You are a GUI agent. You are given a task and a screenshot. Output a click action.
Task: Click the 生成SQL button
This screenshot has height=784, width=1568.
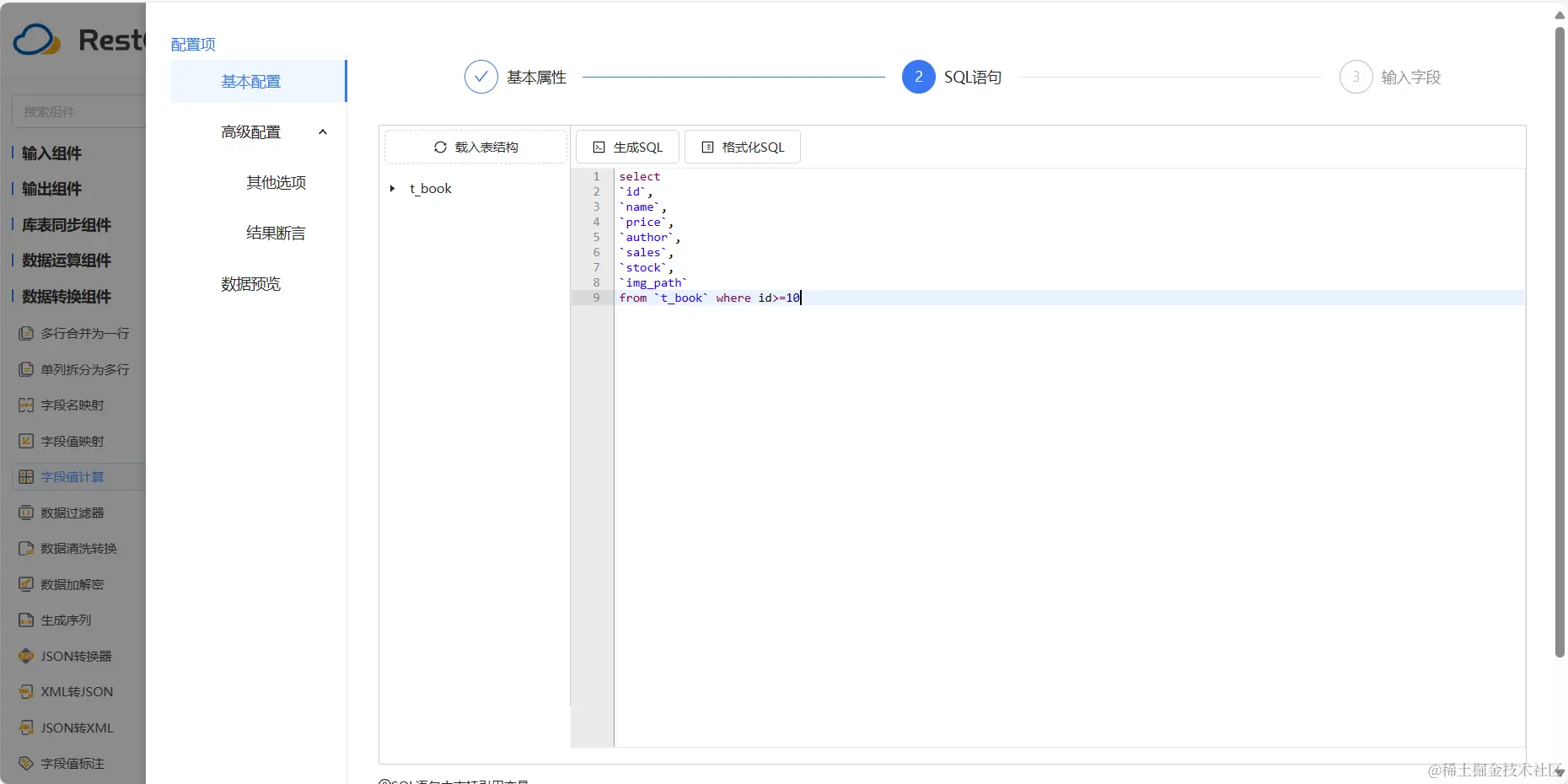[x=627, y=147]
